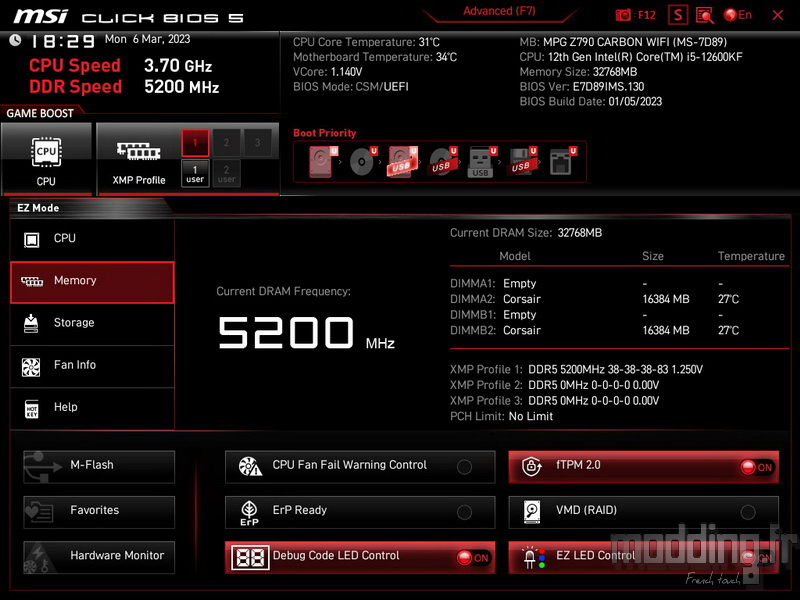This screenshot has width=800, height=600.
Task: Select XMP user profile 1
Action: [x=195, y=173]
